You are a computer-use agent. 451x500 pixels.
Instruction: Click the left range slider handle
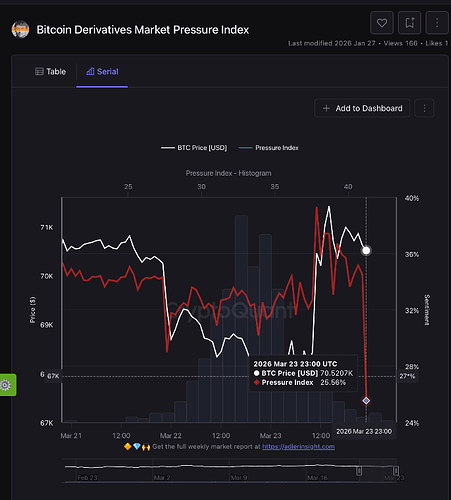359,471
